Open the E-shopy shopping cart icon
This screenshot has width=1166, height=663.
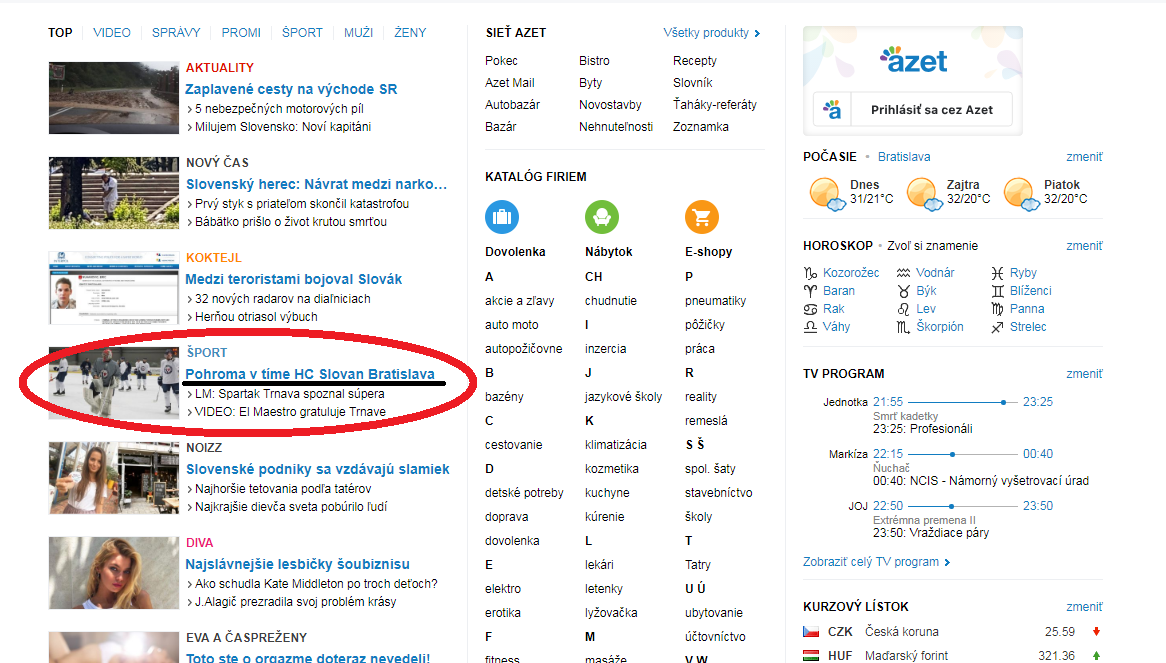tap(702, 217)
